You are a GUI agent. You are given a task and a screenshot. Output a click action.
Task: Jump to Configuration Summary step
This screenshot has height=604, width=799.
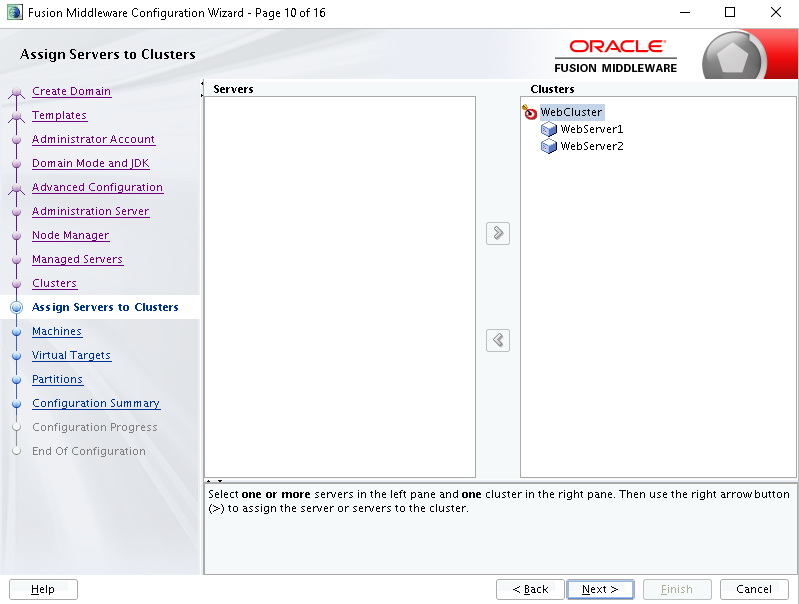coord(96,403)
